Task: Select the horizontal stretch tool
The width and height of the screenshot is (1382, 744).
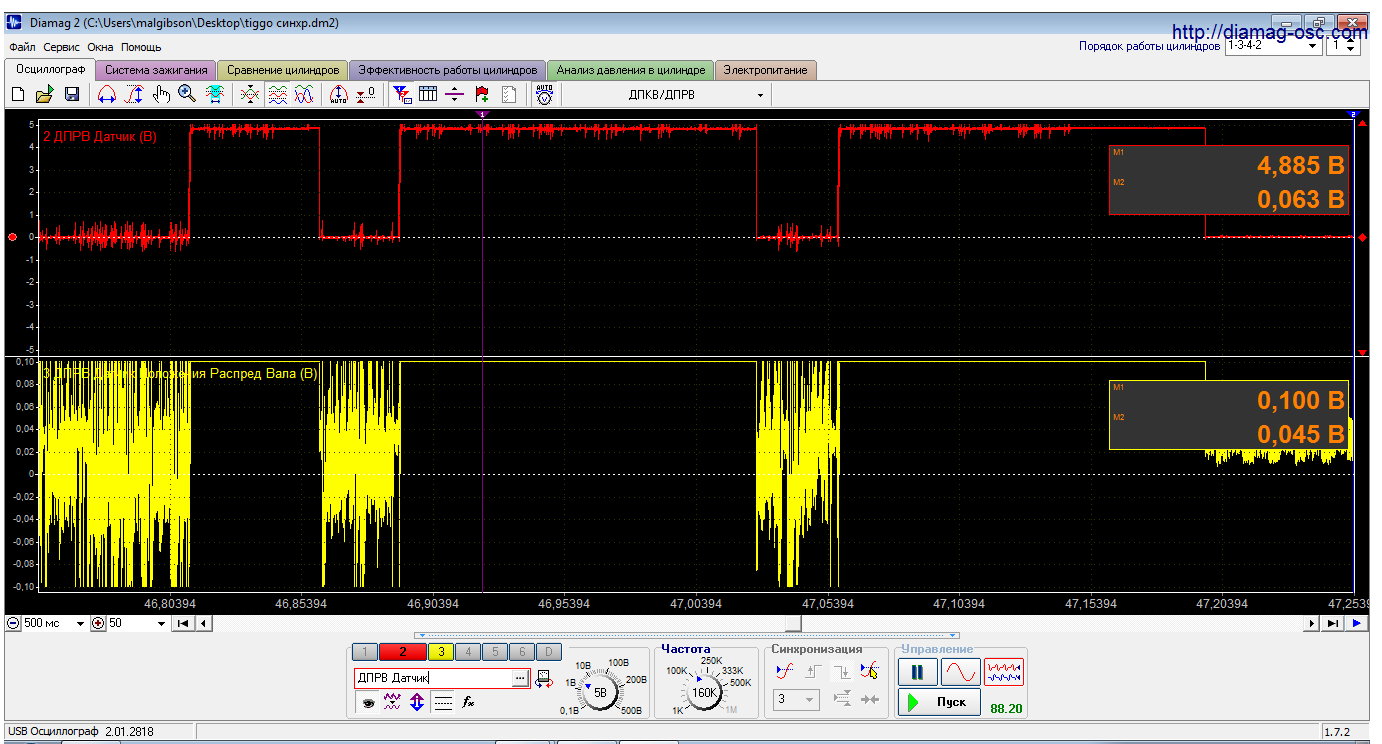Action: point(106,94)
